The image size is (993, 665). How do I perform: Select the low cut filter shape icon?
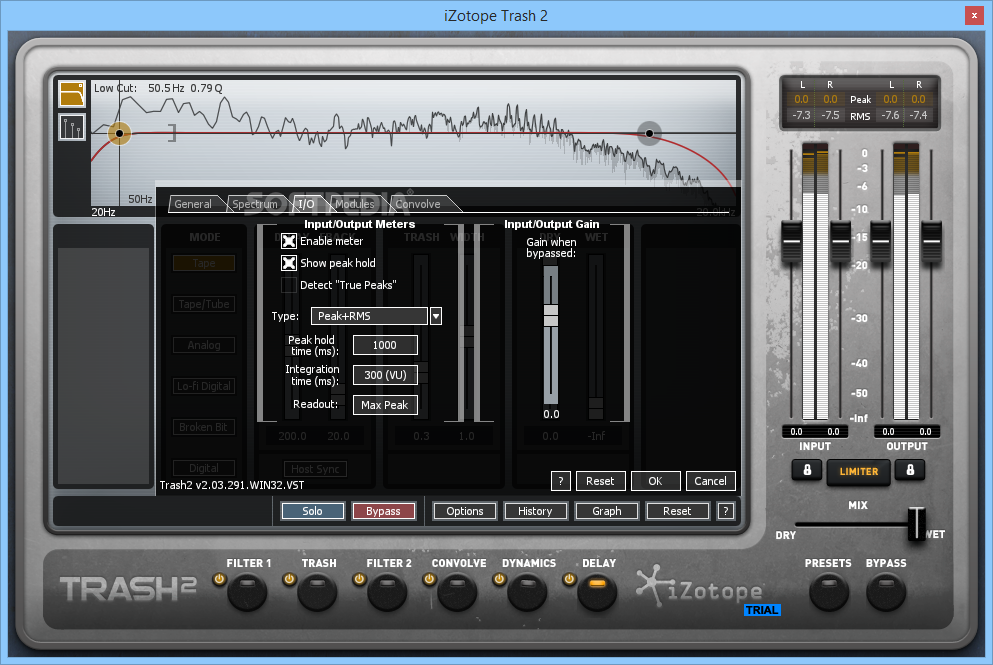(72, 94)
